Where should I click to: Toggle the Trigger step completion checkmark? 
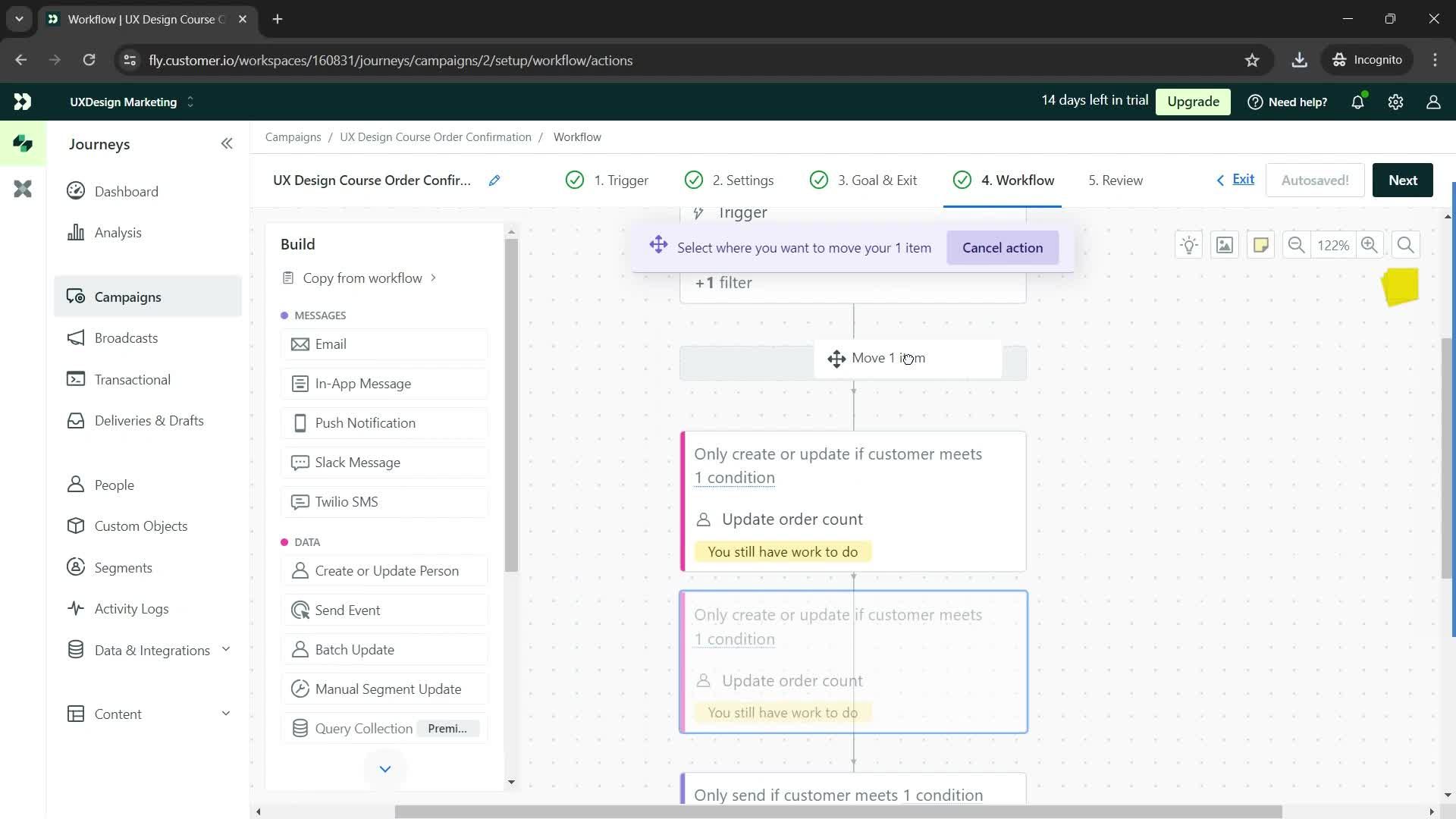pos(573,180)
